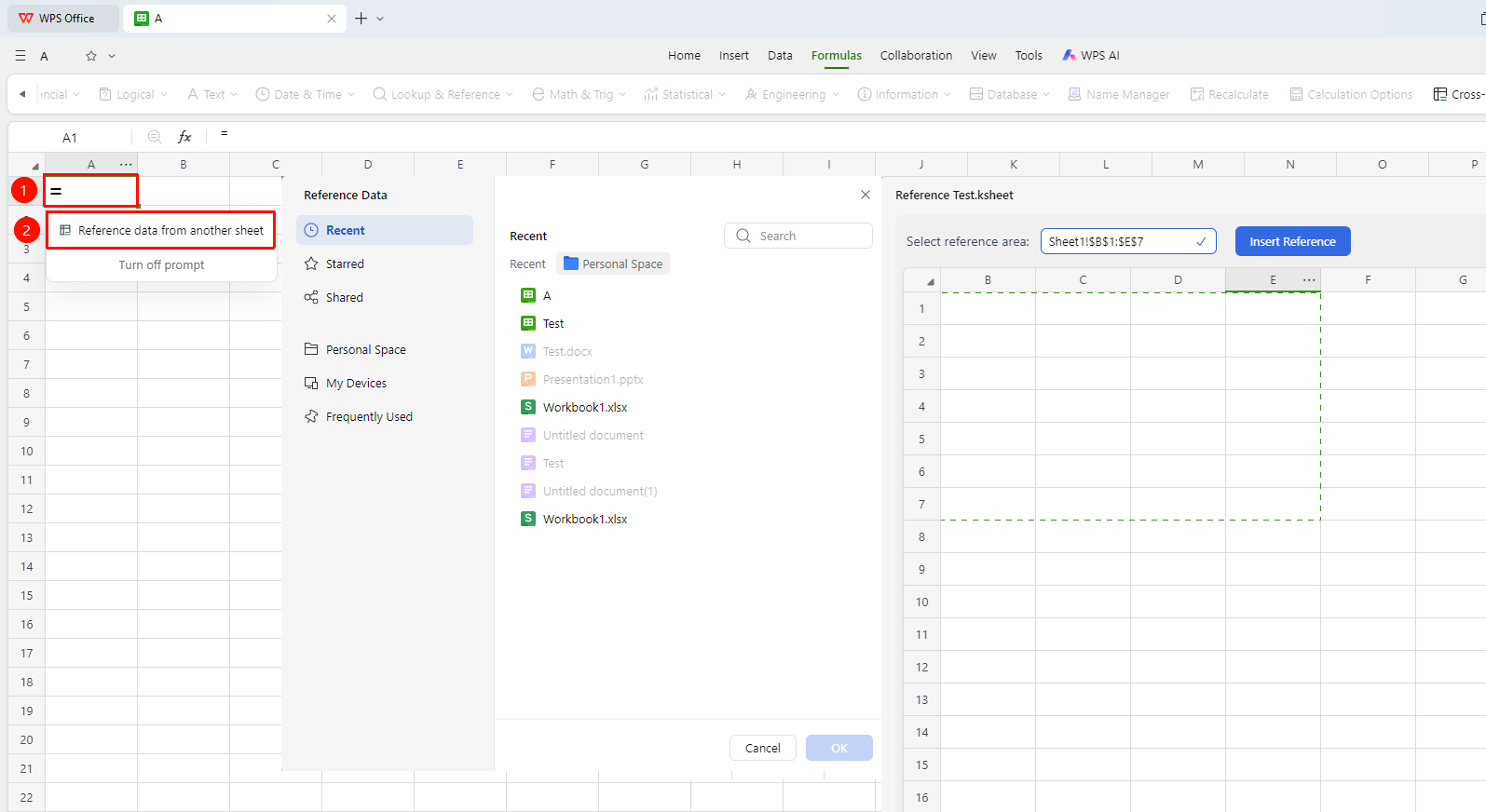The height and width of the screenshot is (812, 1486).
Task: Switch to the Insert tab
Action: point(734,55)
